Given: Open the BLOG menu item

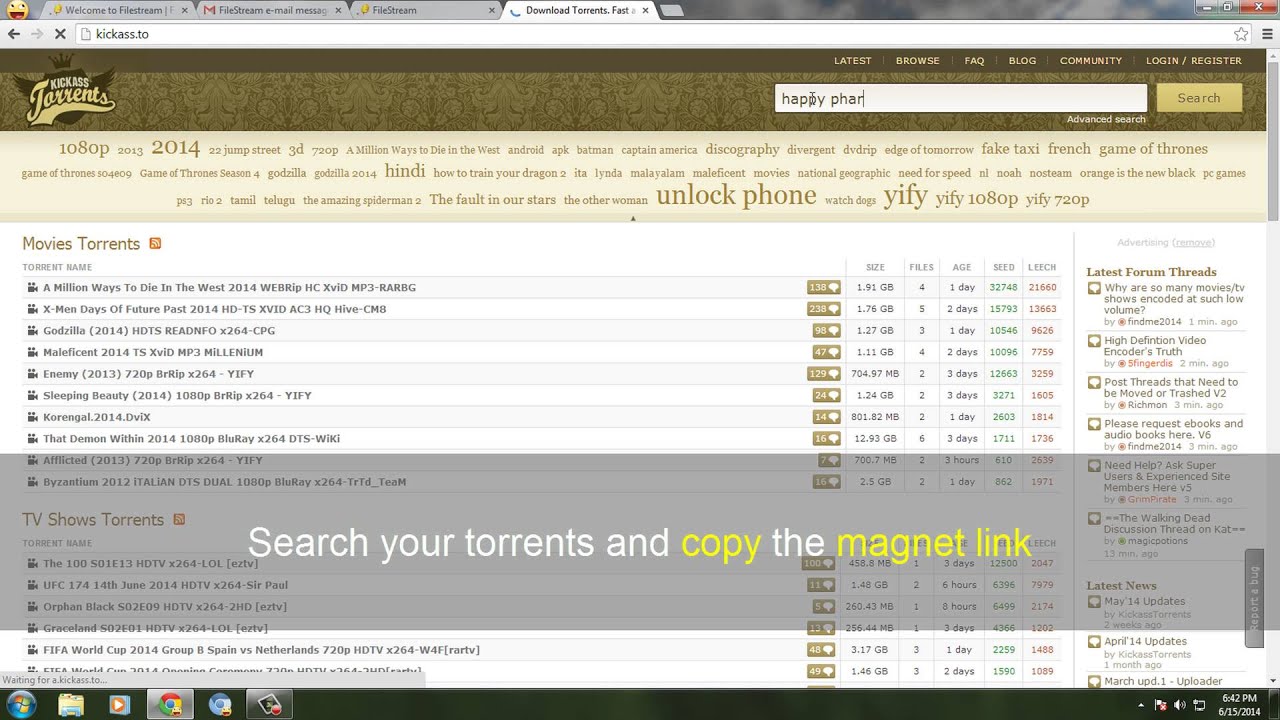Looking at the screenshot, I should 1022,61.
